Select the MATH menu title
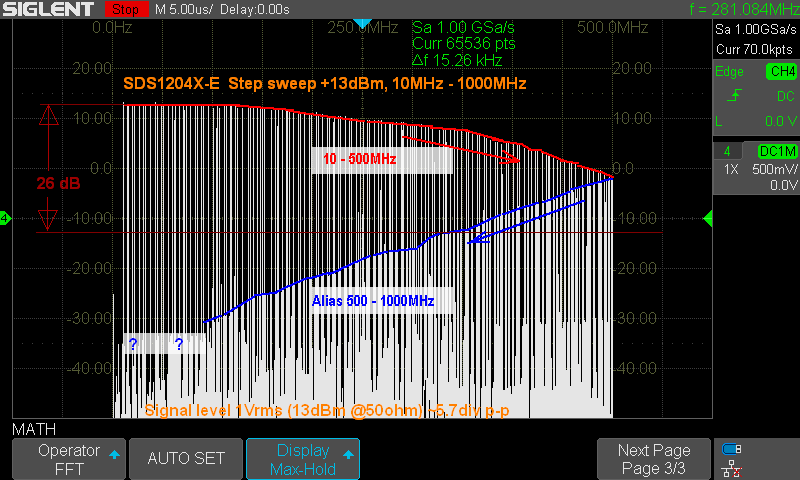Image resolution: width=800 pixels, height=480 pixels. pos(34,429)
